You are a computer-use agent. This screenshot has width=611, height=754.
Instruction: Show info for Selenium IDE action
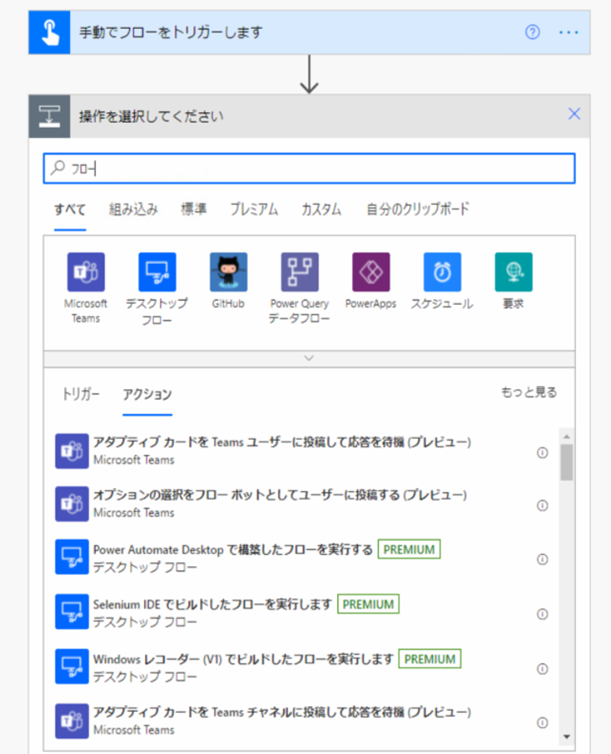542,614
